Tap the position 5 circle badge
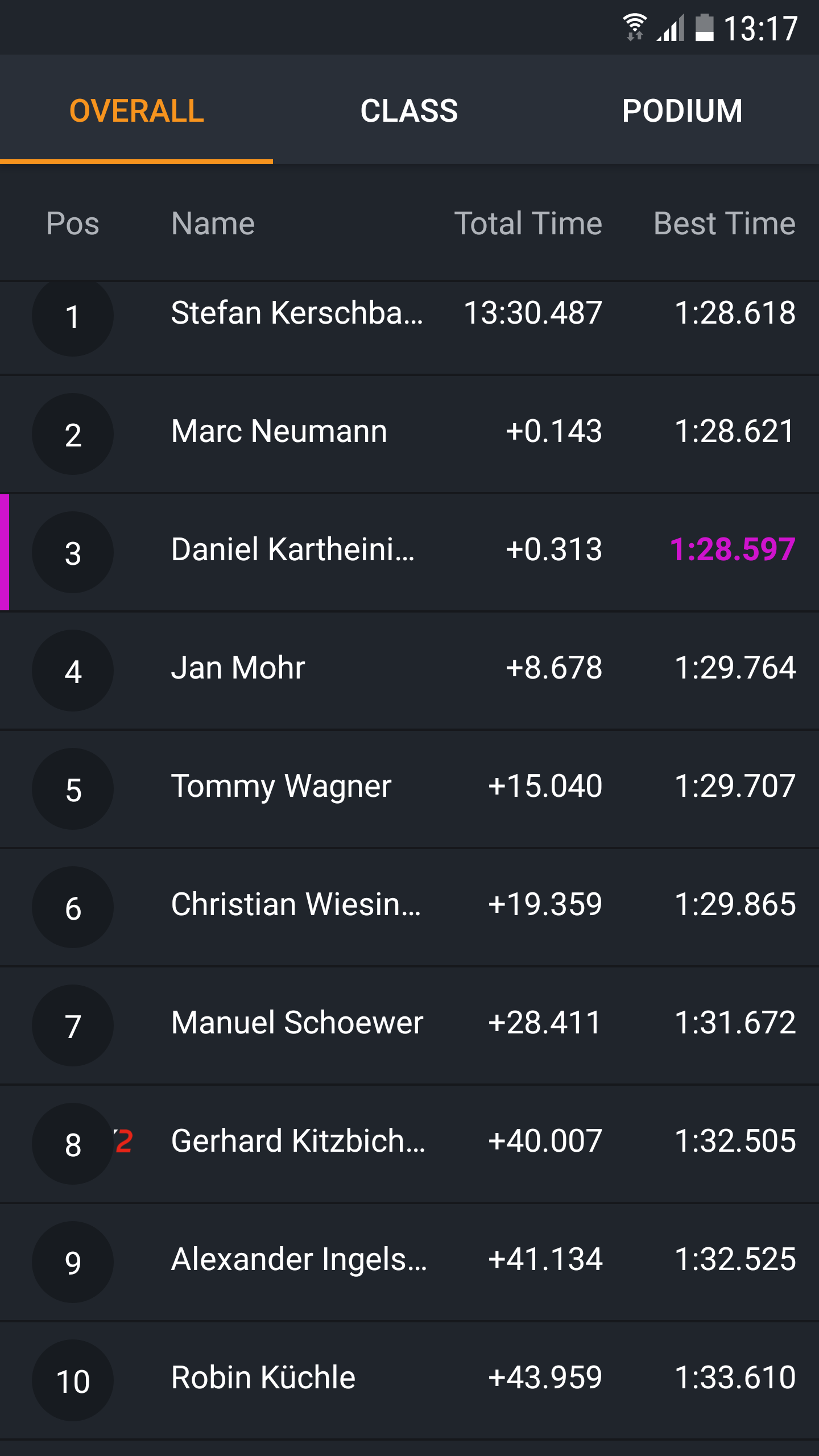Viewport: 819px width, 1456px height. 73,789
